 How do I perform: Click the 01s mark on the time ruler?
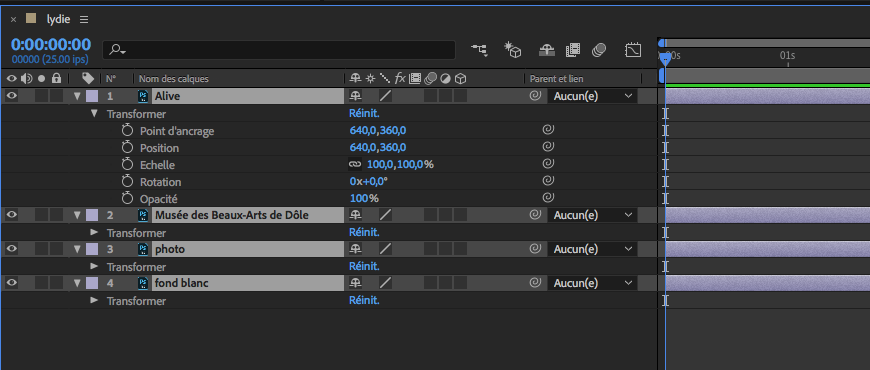pos(788,55)
